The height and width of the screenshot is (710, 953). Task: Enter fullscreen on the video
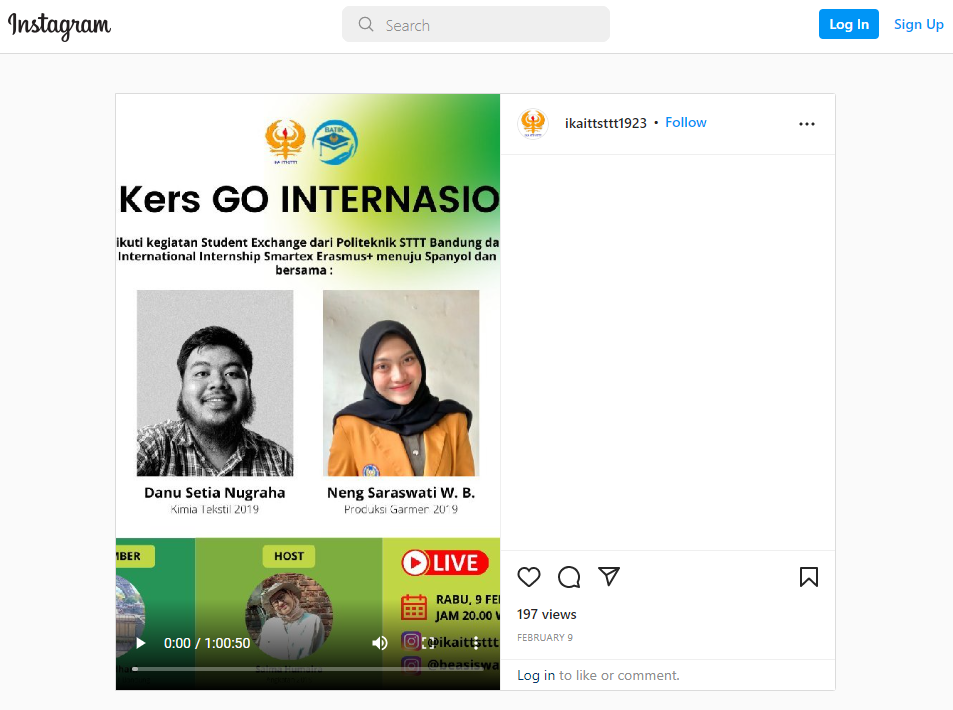coord(428,643)
